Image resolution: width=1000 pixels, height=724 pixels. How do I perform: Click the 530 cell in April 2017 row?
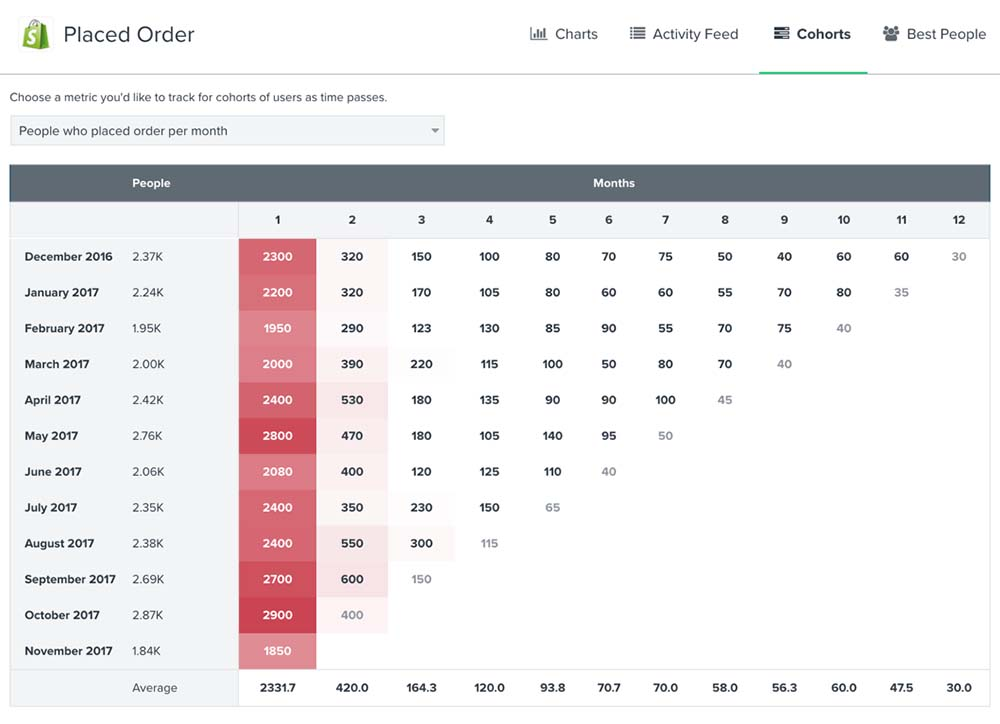(x=352, y=400)
